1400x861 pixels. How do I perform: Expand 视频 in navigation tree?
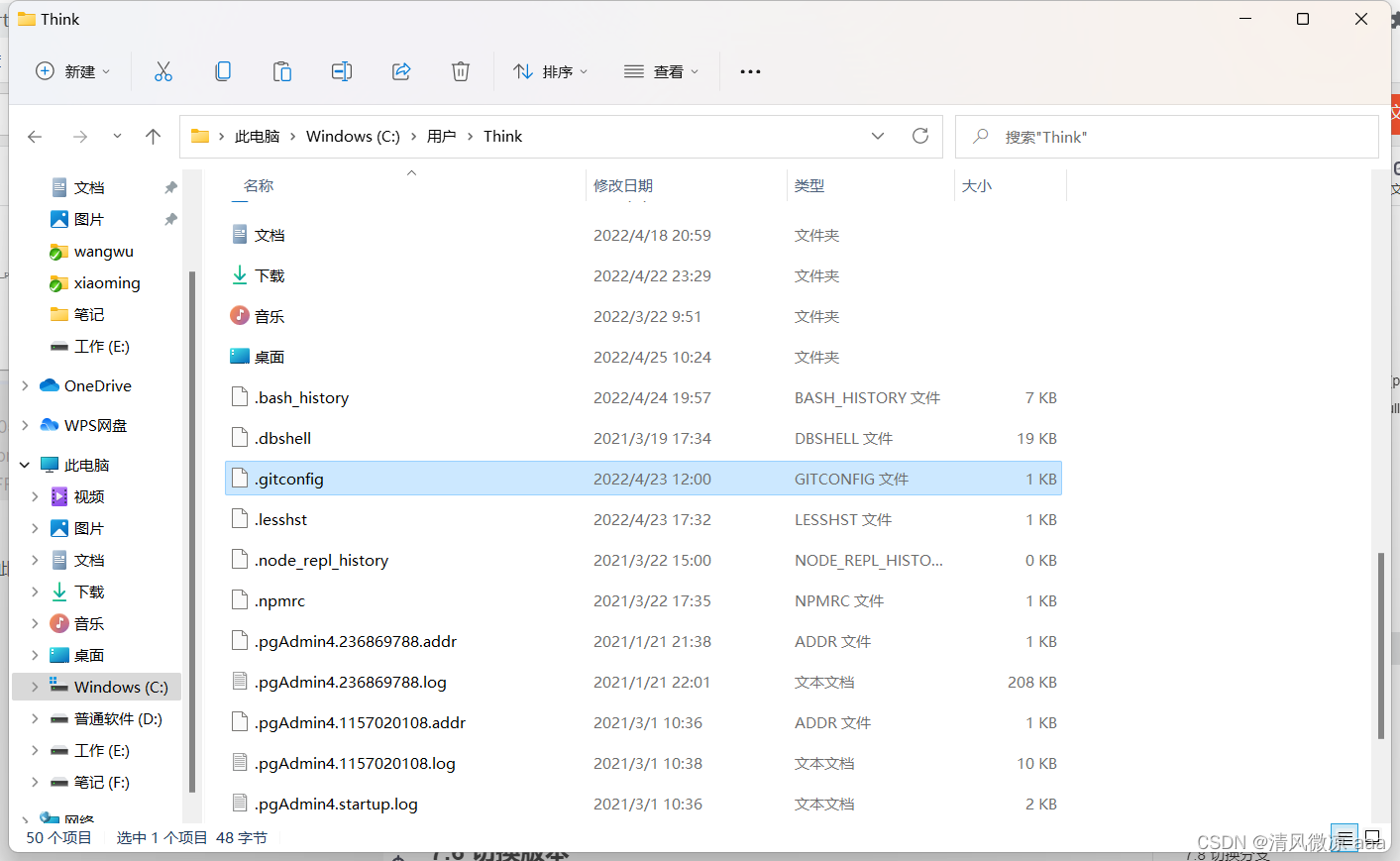tap(35, 496)
